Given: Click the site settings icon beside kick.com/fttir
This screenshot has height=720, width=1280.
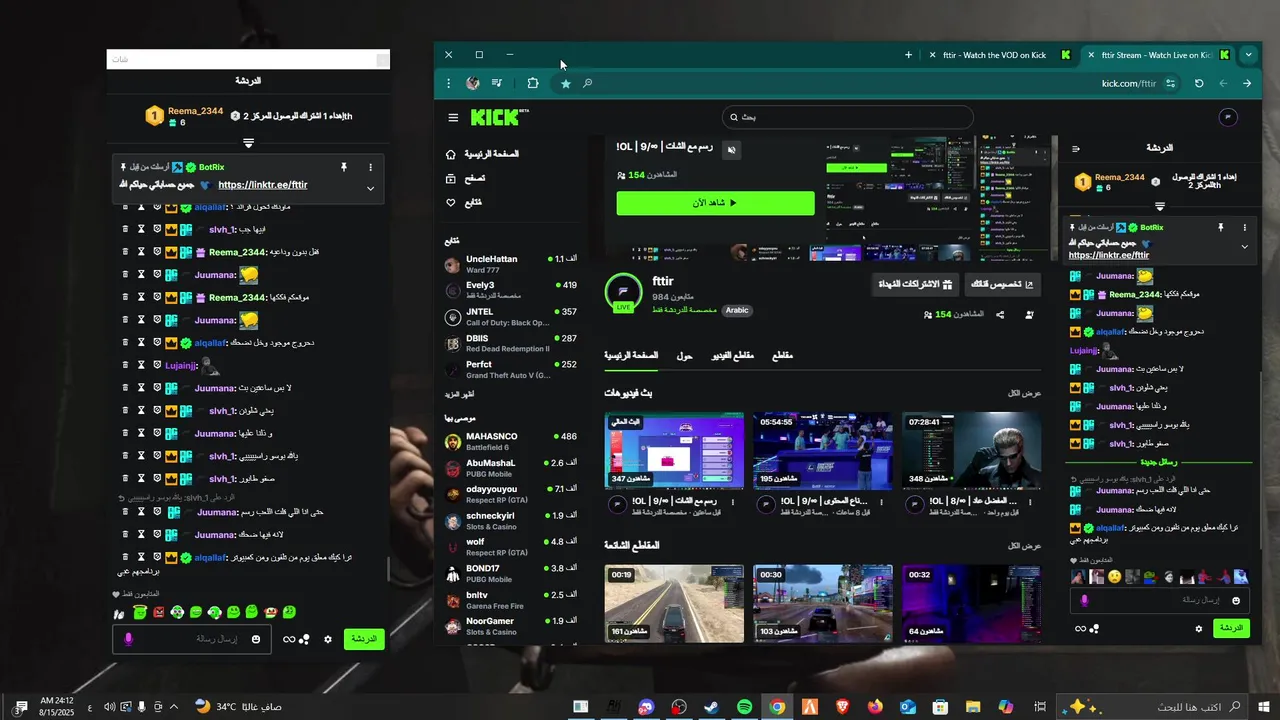Looking at the screenshot, I should click(x=1171, y=83).
